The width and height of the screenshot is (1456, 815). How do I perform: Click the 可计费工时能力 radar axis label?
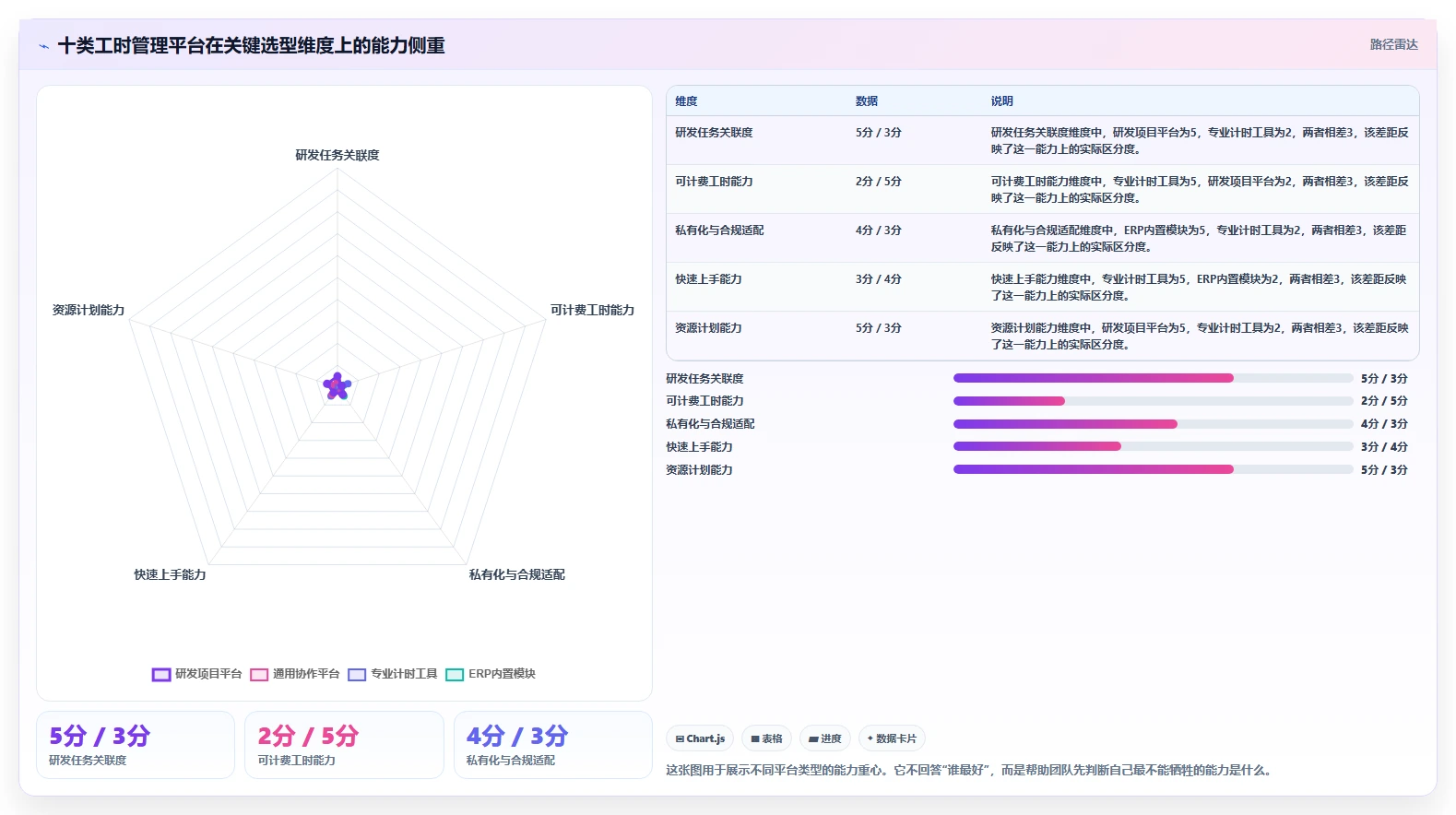pyautogui.click(x=592, y=310)
